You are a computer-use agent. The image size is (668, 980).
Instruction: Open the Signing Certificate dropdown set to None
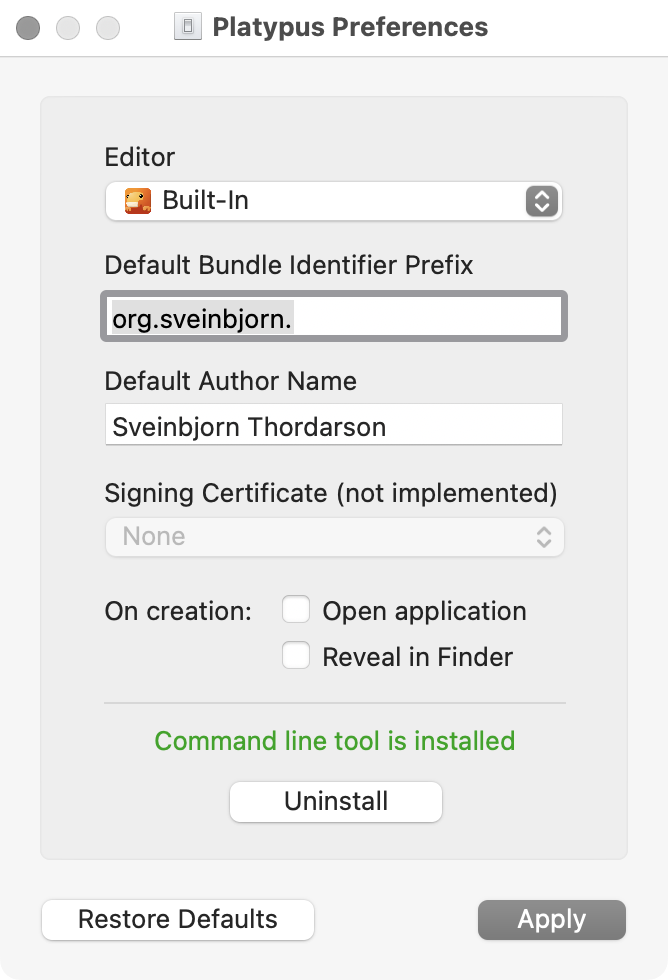333,537
